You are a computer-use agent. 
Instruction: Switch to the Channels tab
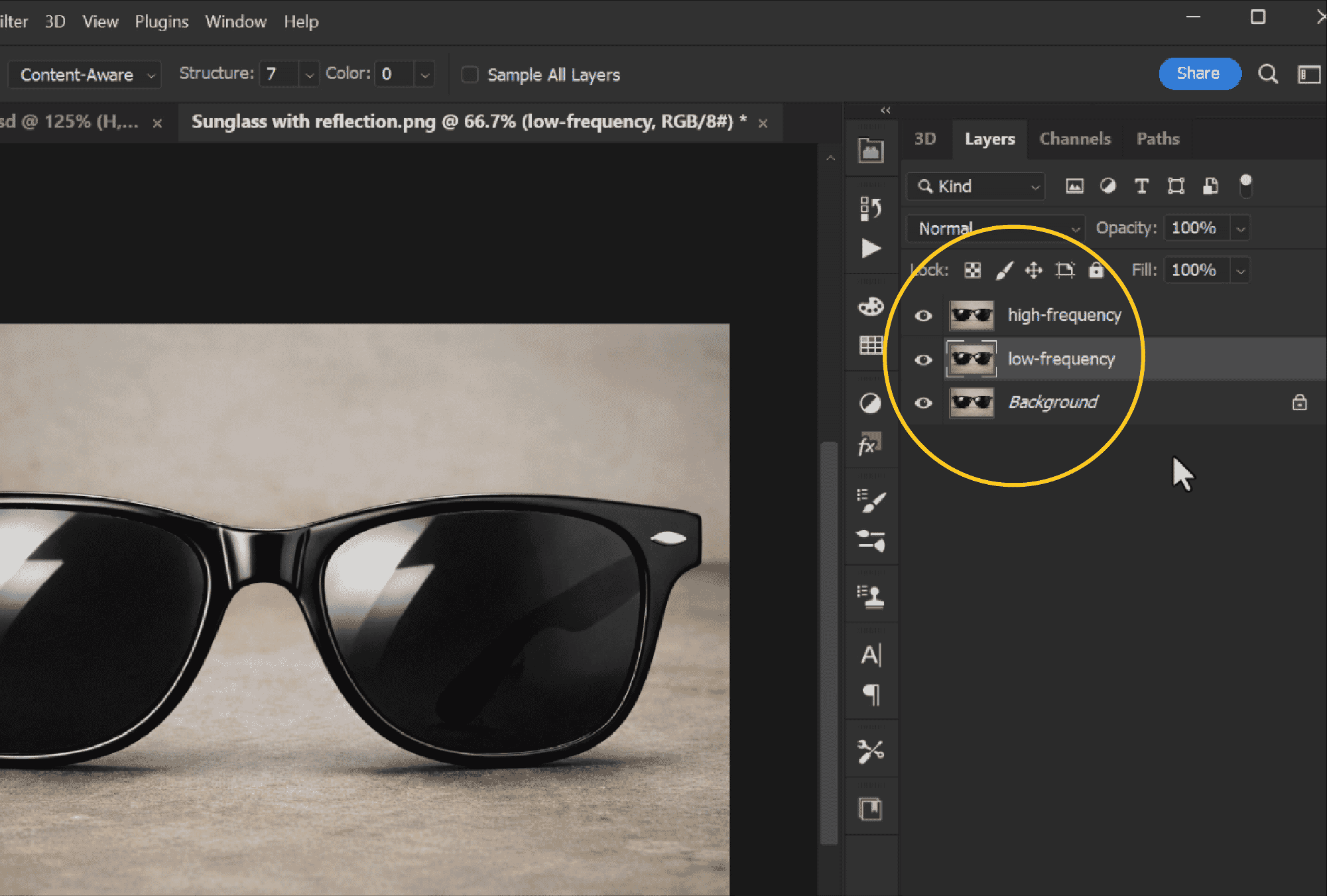click(1075, 139)
